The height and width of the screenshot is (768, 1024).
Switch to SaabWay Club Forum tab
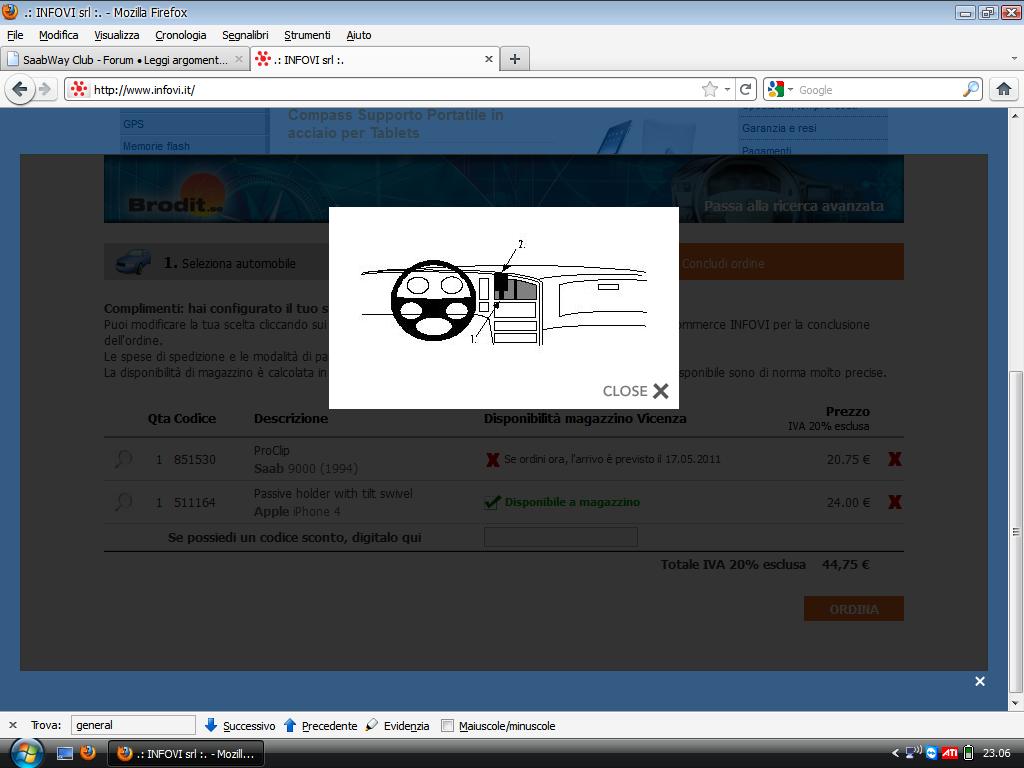pos(125,59)
